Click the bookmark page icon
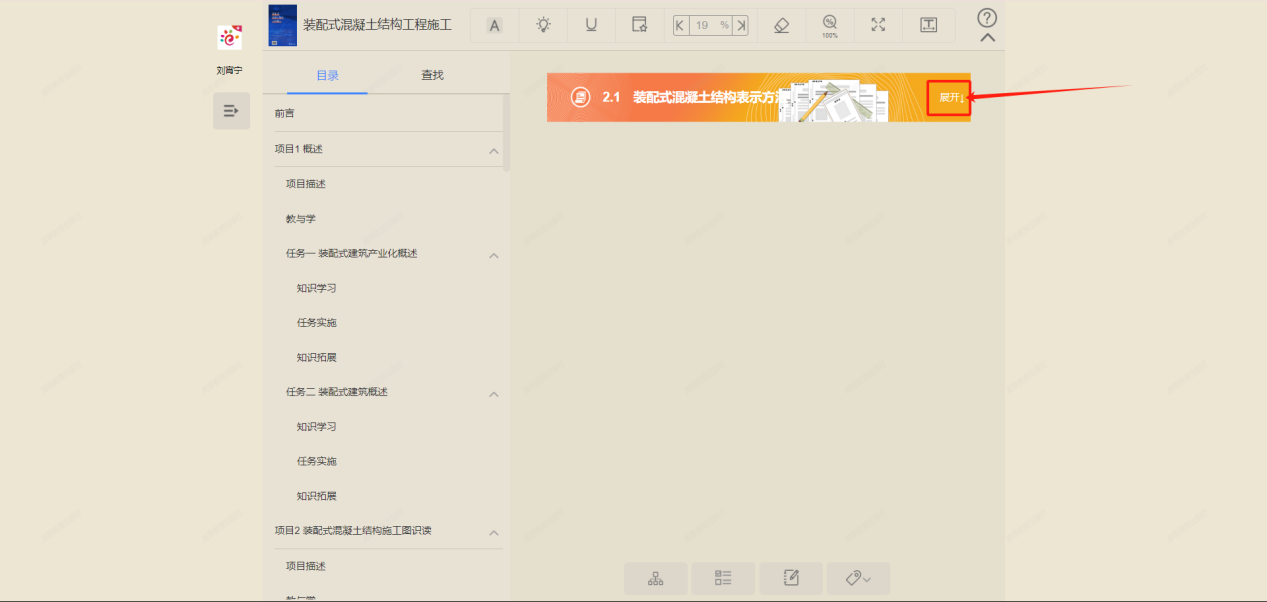The height and width of the screenshot is (602, 1267). (x=639, y=25)
